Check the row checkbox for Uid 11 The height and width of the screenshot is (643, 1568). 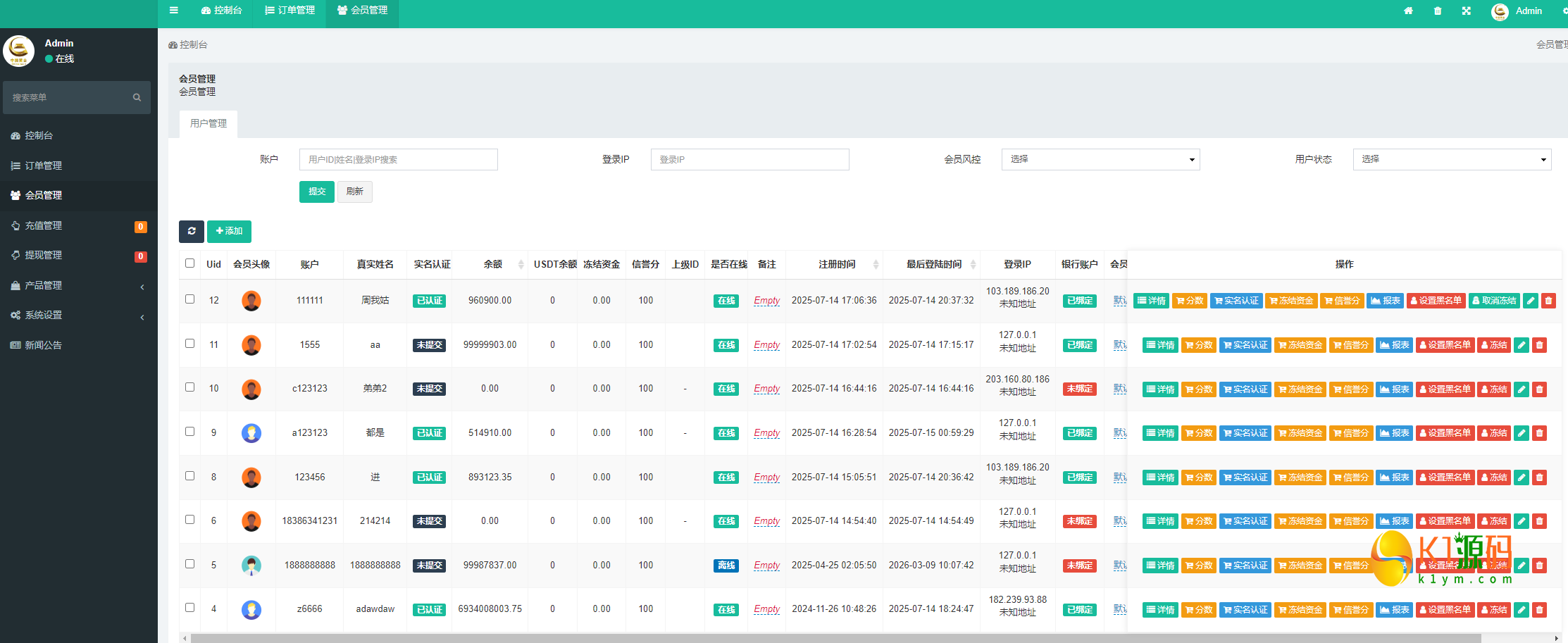(189, 344)
